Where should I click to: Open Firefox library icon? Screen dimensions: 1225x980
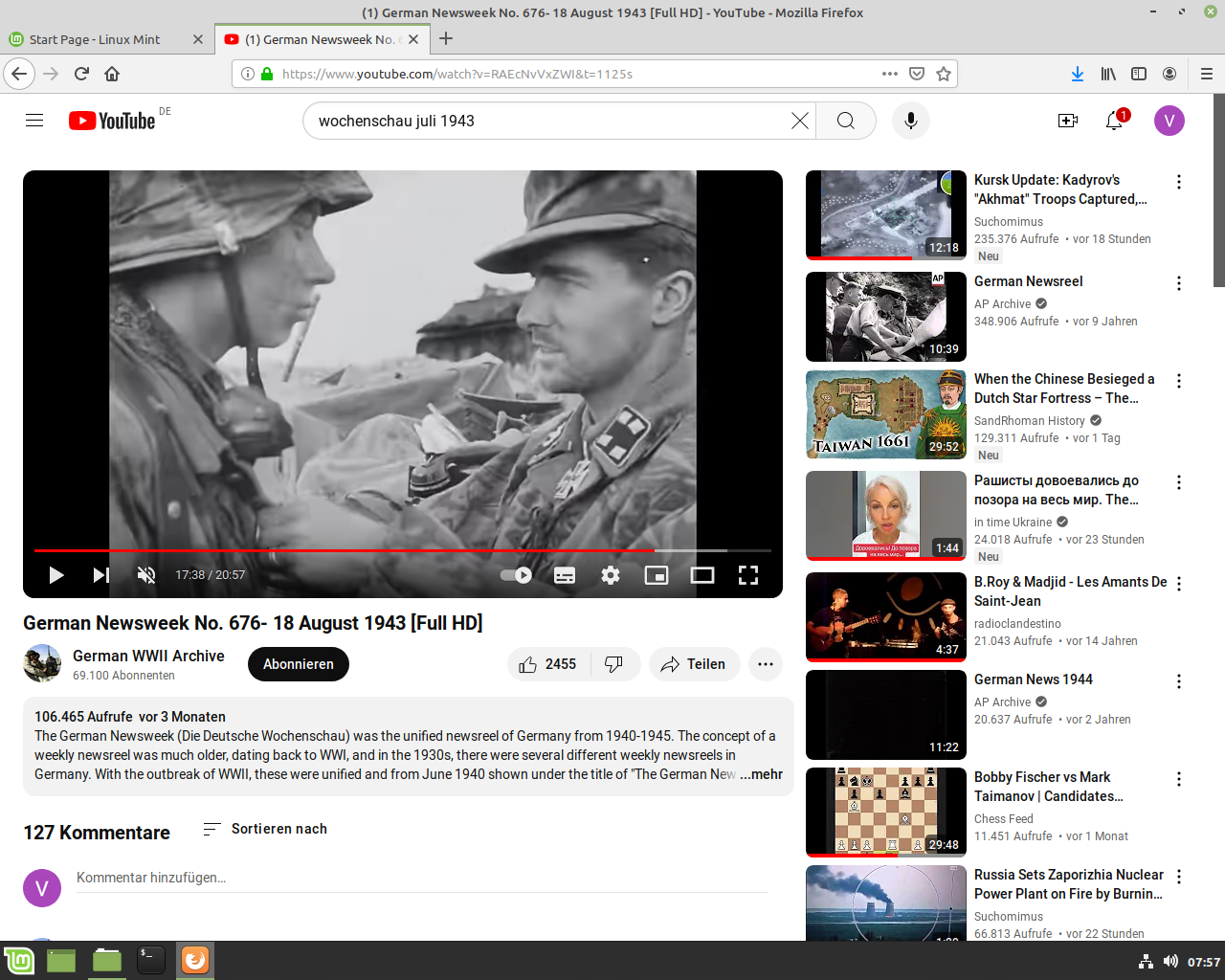coord(1108,74)
